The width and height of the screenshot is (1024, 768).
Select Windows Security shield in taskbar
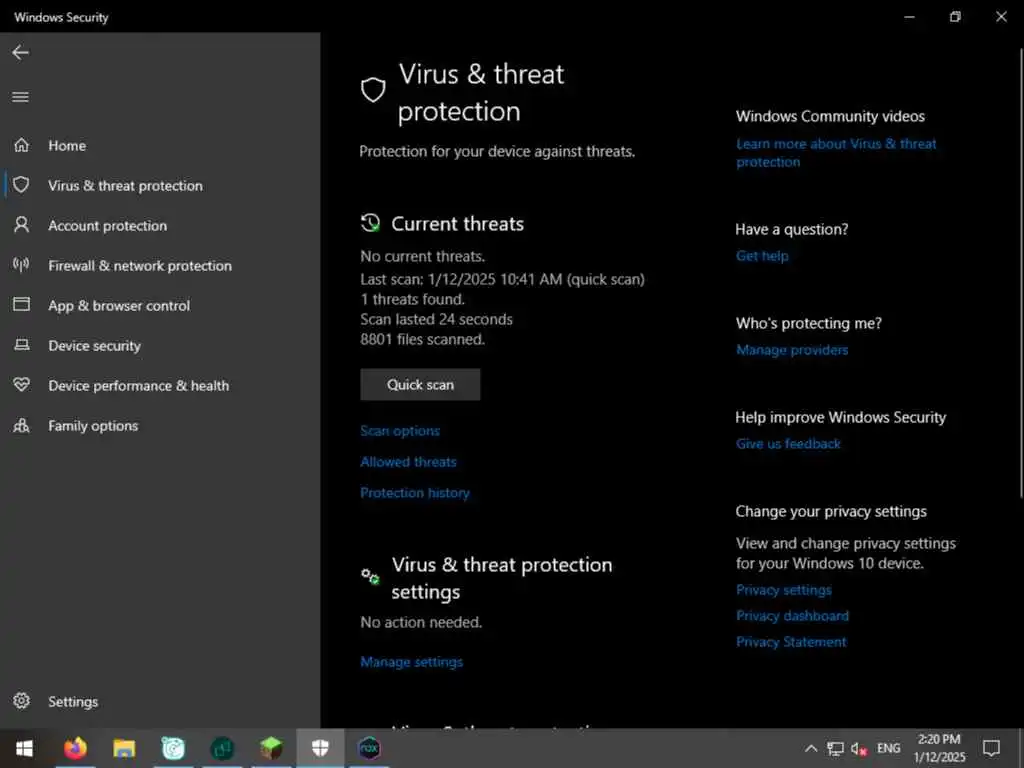pyautogui.click(x=320, y=748)
